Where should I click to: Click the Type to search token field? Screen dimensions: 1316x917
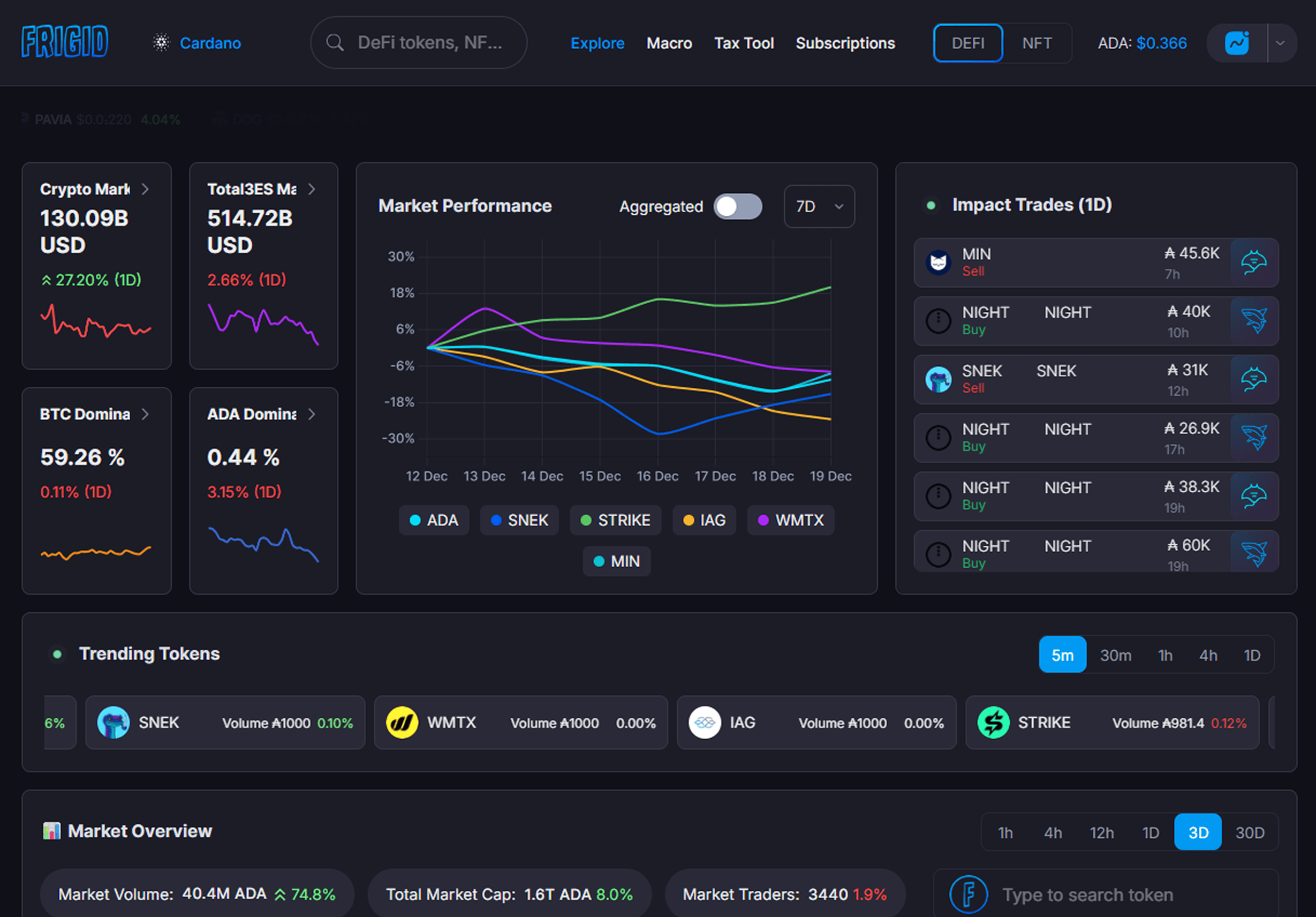coord(1118,895)
